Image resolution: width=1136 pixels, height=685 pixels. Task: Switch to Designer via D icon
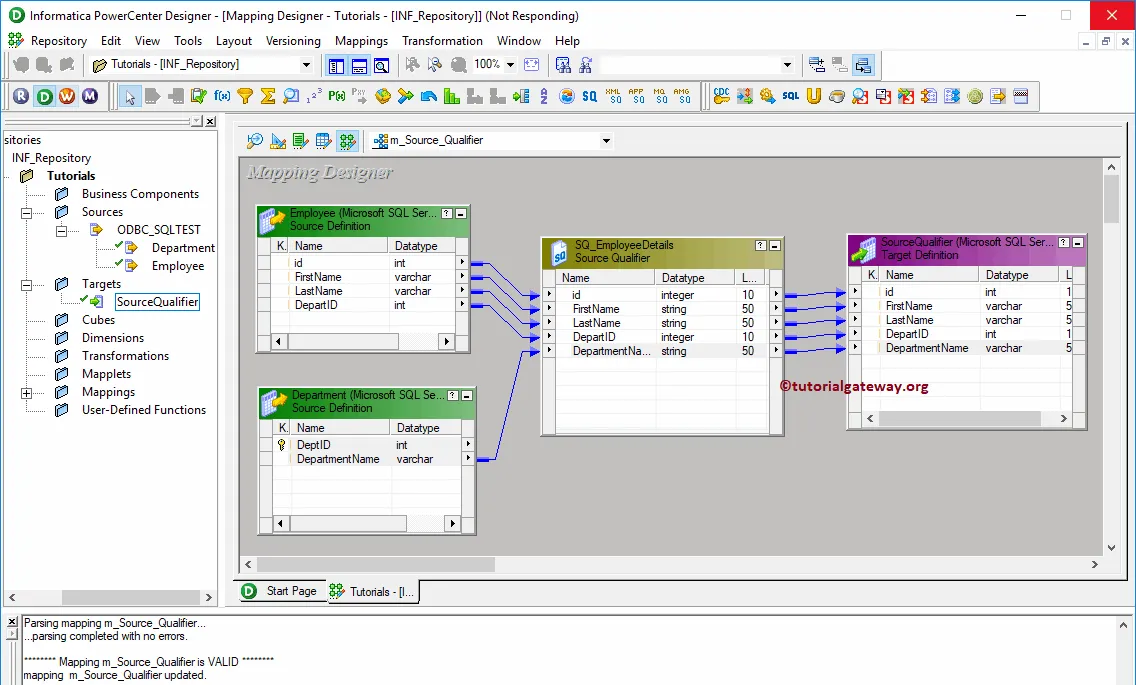pyautogui.click(x=44, y=96)
